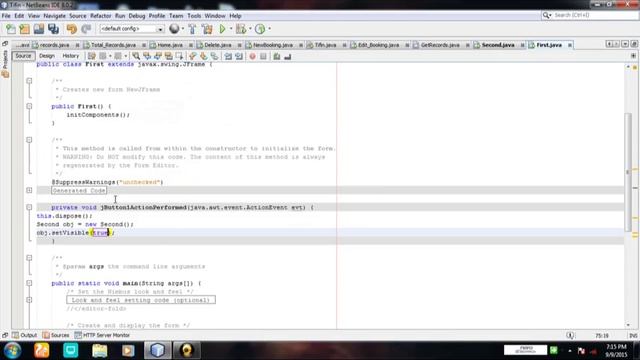Click the Stop Macro Recording icon
The image size is (640, 360).
pyautogui.click(x=263, y=56)
